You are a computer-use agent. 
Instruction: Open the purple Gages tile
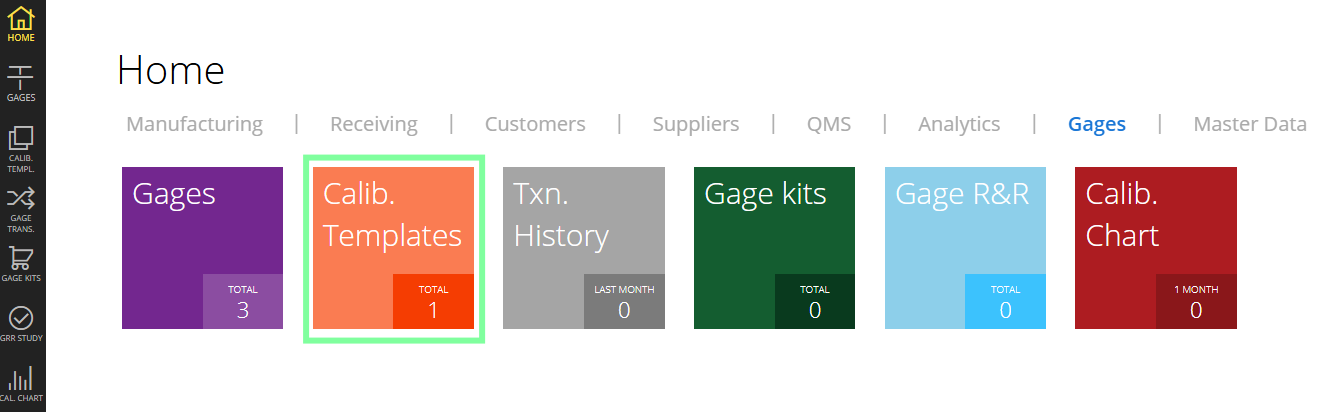(x=202, y=247)
